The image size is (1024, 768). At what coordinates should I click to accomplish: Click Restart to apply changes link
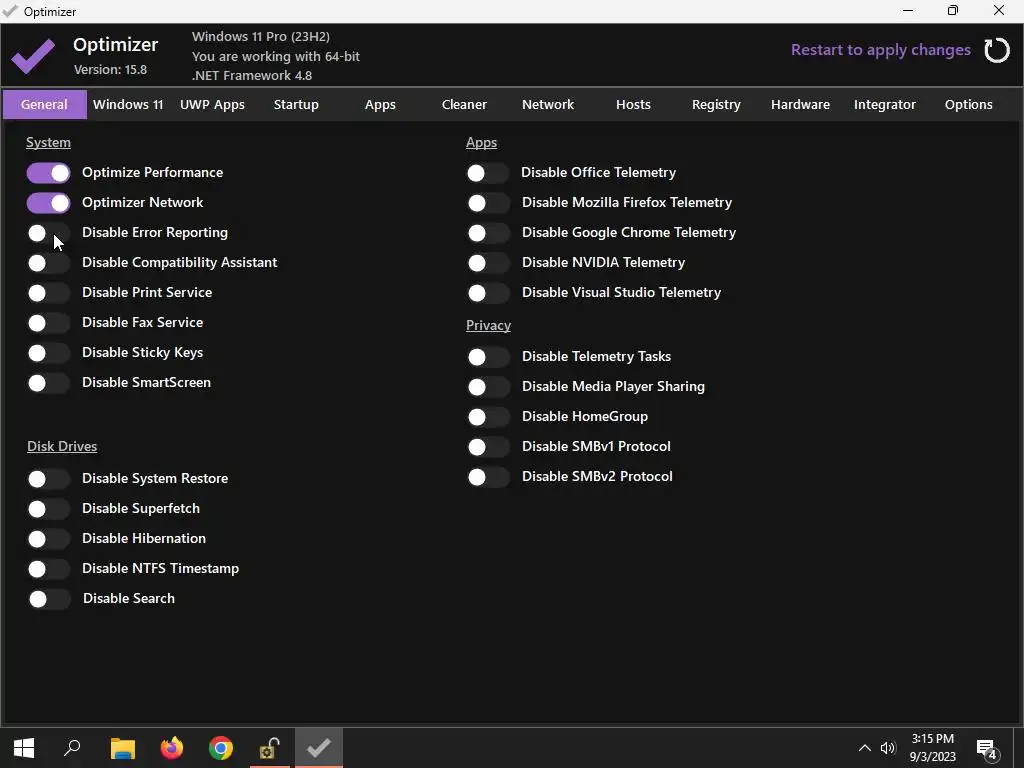coord(880,50)
